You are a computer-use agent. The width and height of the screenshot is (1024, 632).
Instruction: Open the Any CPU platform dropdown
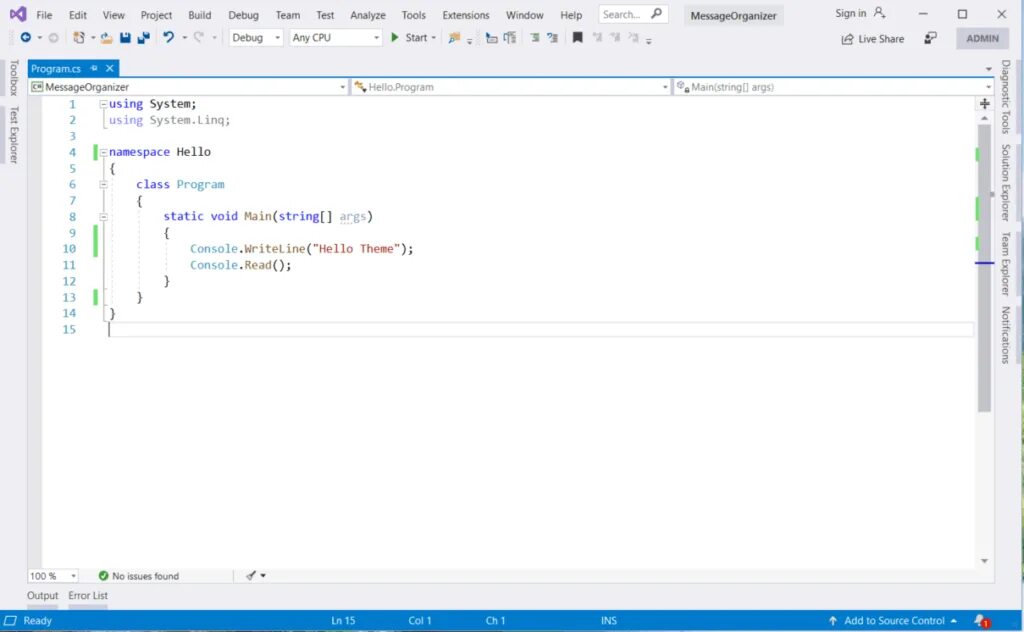point(336,38)
